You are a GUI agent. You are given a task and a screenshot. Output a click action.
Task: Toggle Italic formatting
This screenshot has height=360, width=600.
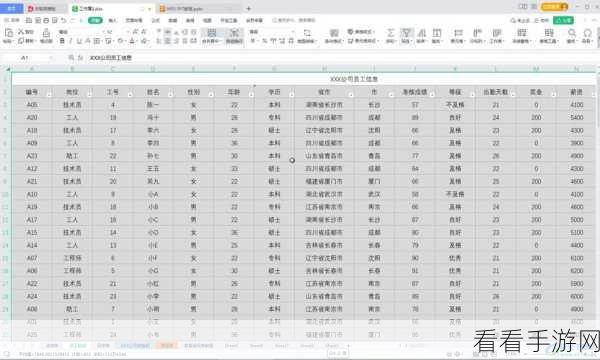coord(70,41)
